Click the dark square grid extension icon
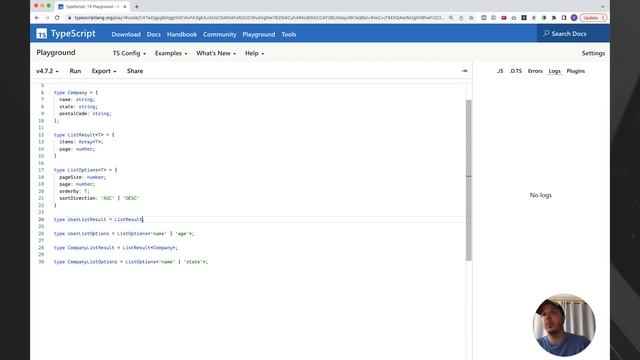 (x=524, y=18)
